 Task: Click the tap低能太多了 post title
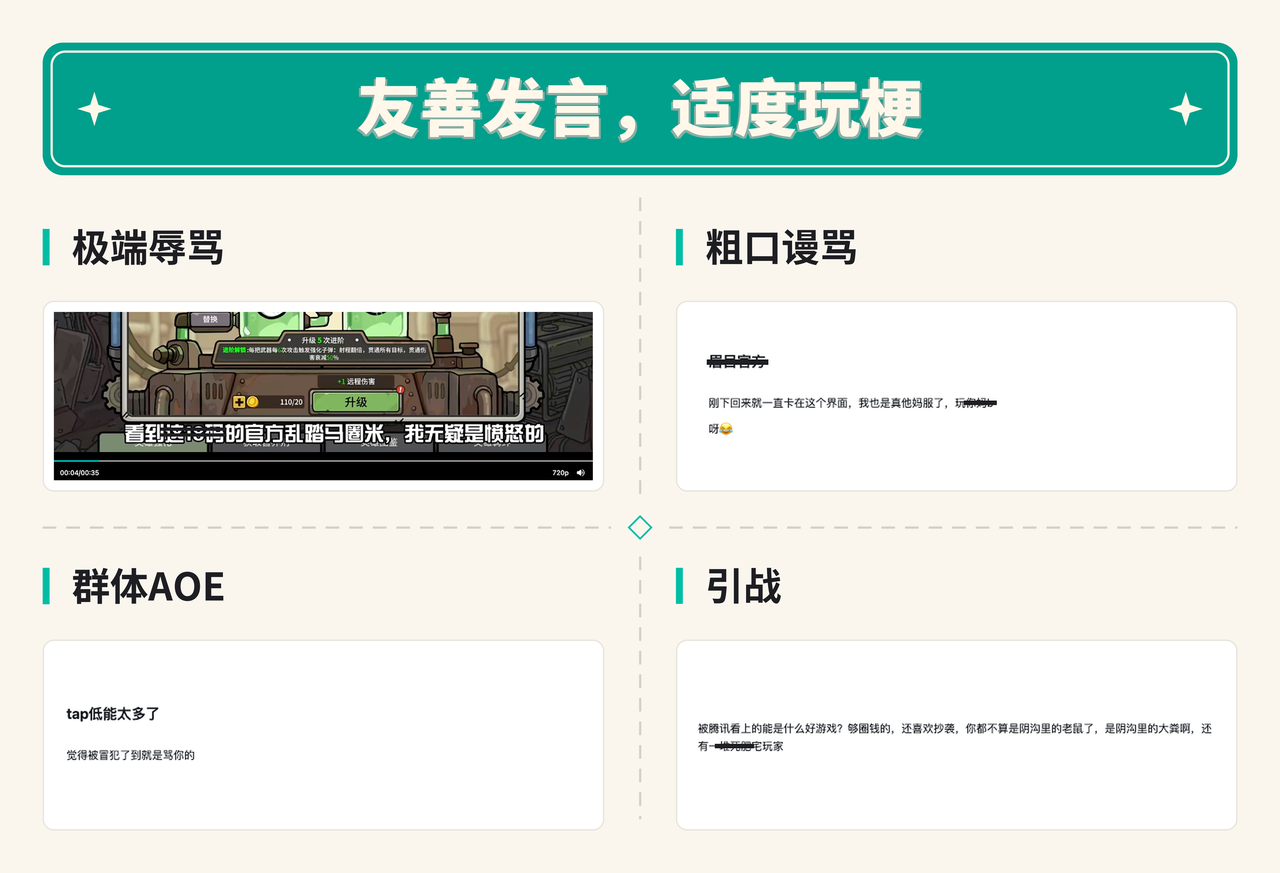[113, 714]
